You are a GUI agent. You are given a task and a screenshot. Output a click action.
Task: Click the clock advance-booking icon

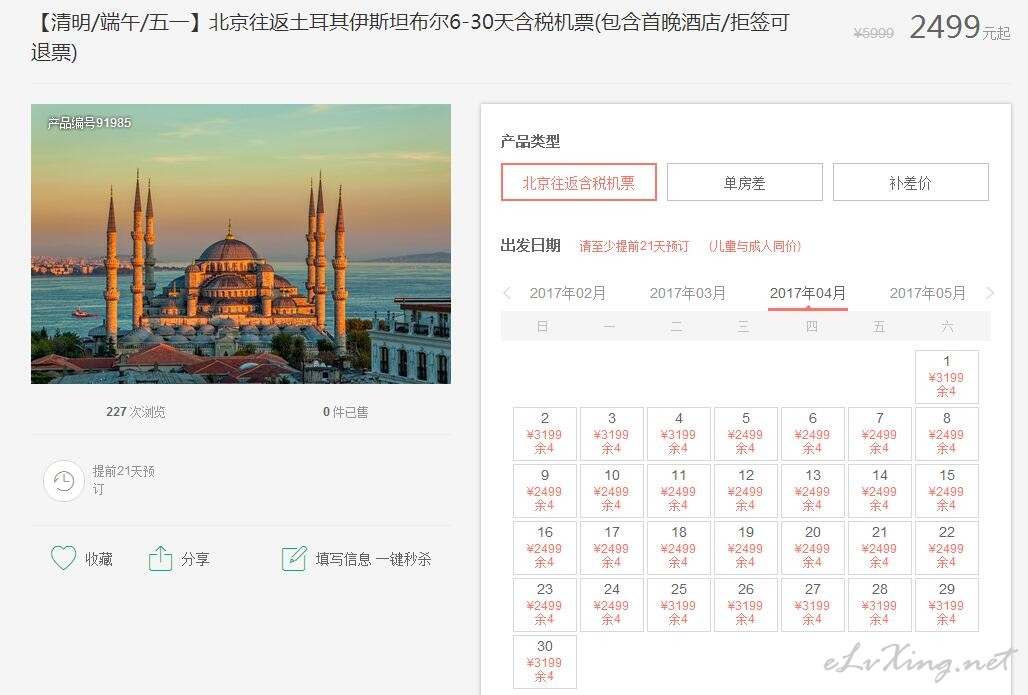pyautogui.click(x=64, y=481)
